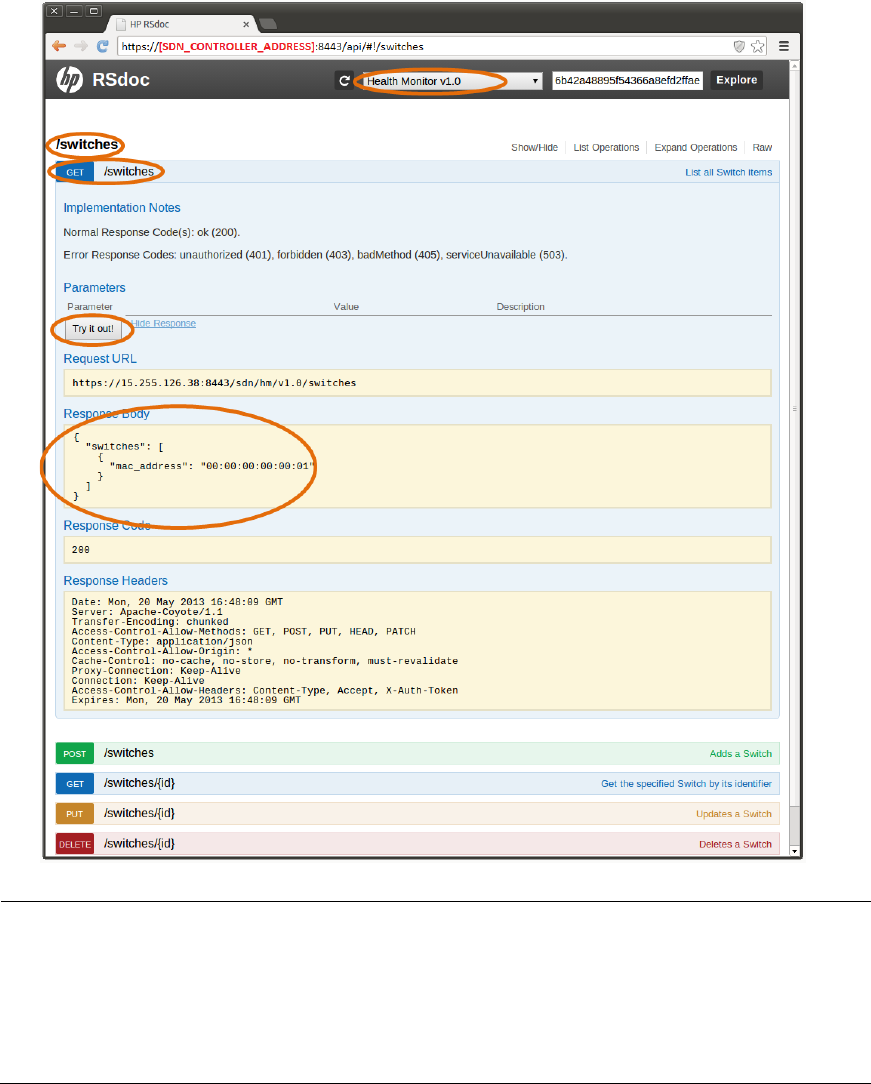The image size is (871, 1084).
Task: Click the Adds a Switch description
Action: (x=740, y=754)
